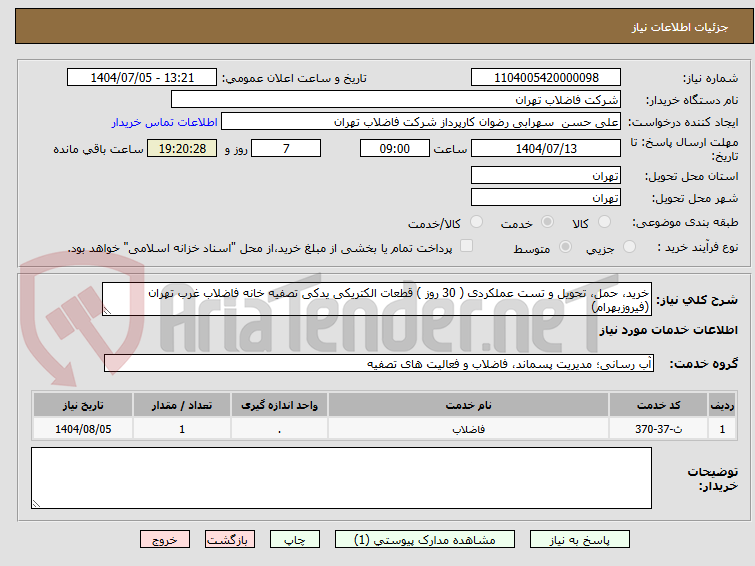Screen dimensions: 755x566
Task: Click the quantity cell in the فاضلاب row
Action: (x=182, y=429)
